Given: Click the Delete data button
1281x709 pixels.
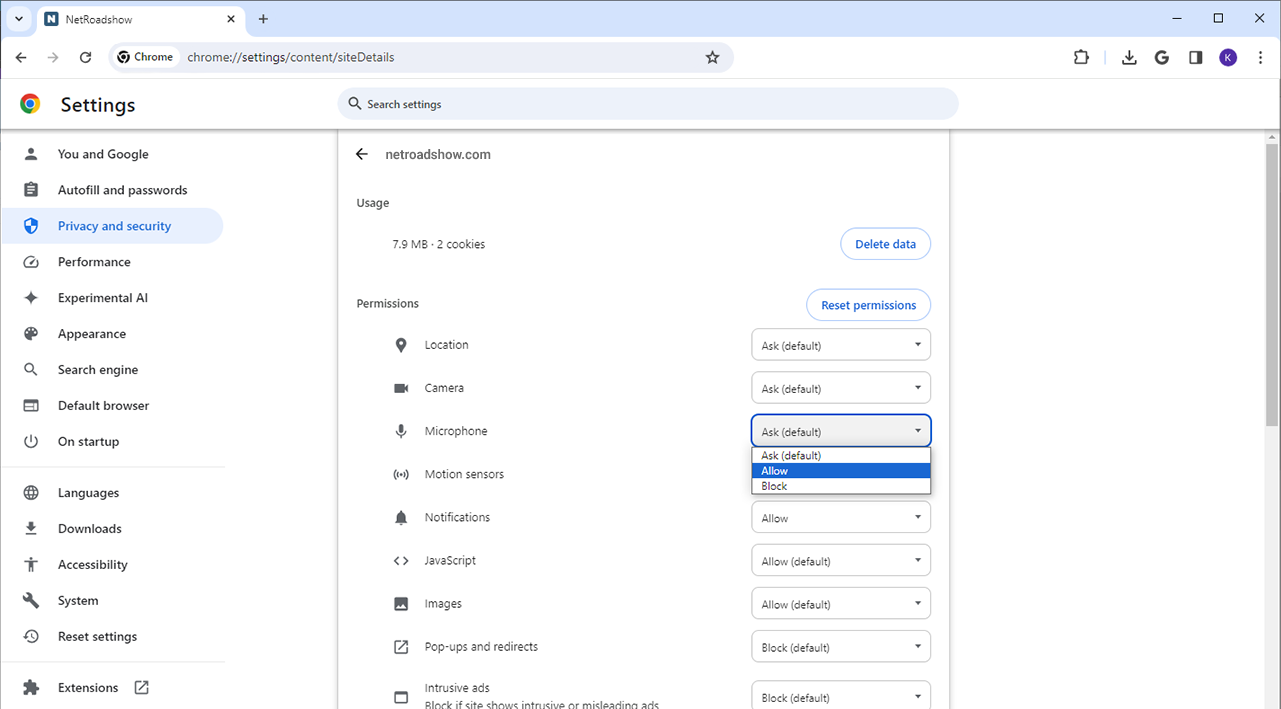Looking at the screenshot, I should [885, 243].
